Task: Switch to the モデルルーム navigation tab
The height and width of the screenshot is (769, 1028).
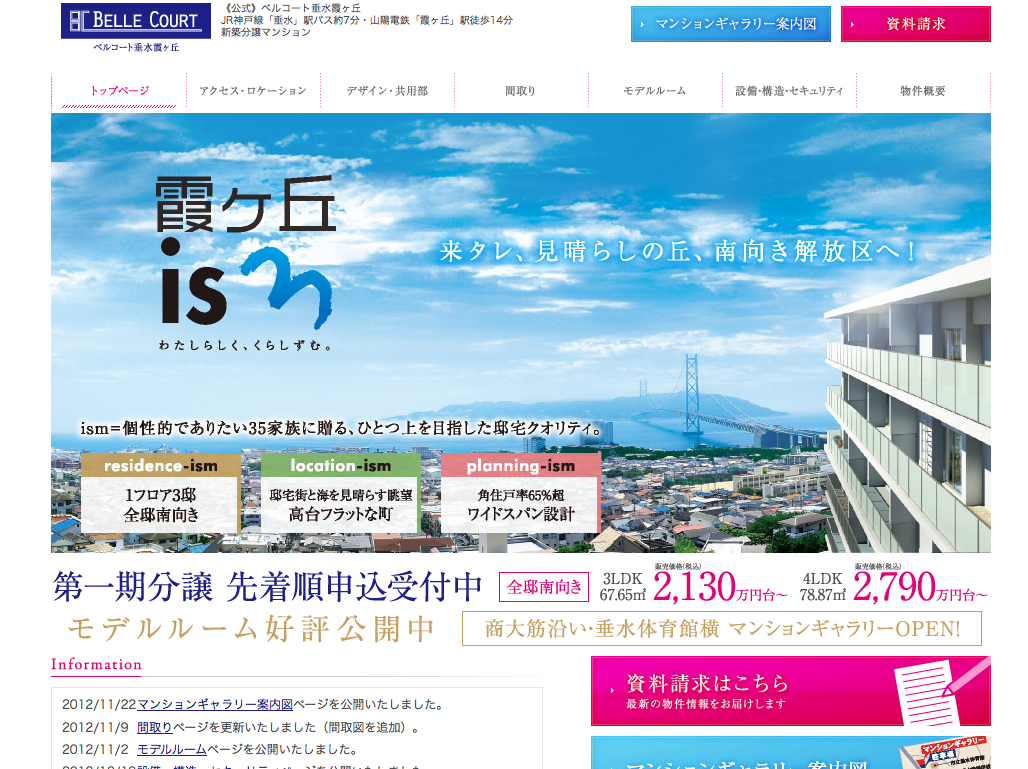Action: [x=655, y=91]
